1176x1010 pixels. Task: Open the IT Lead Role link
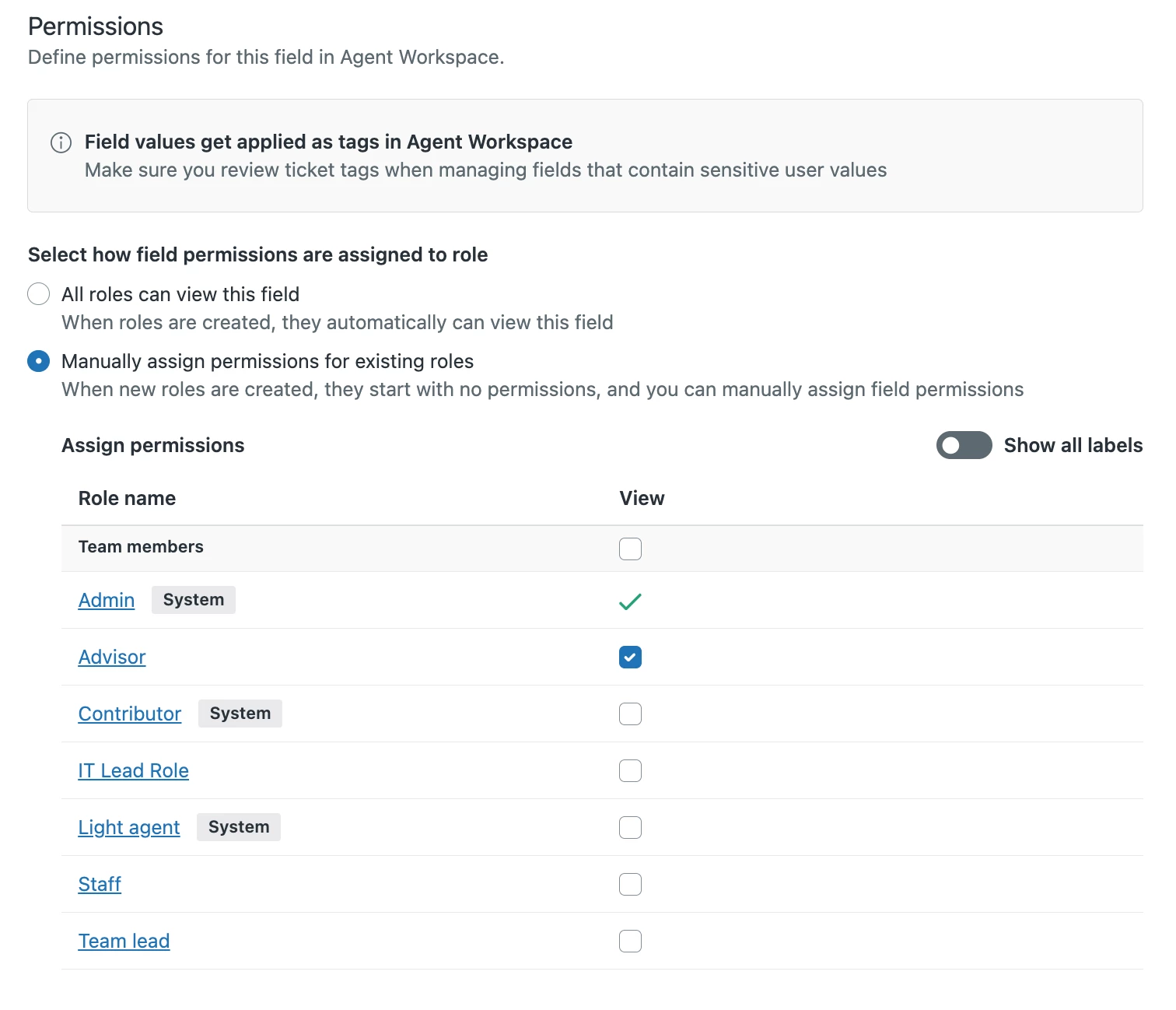point(134,770)
